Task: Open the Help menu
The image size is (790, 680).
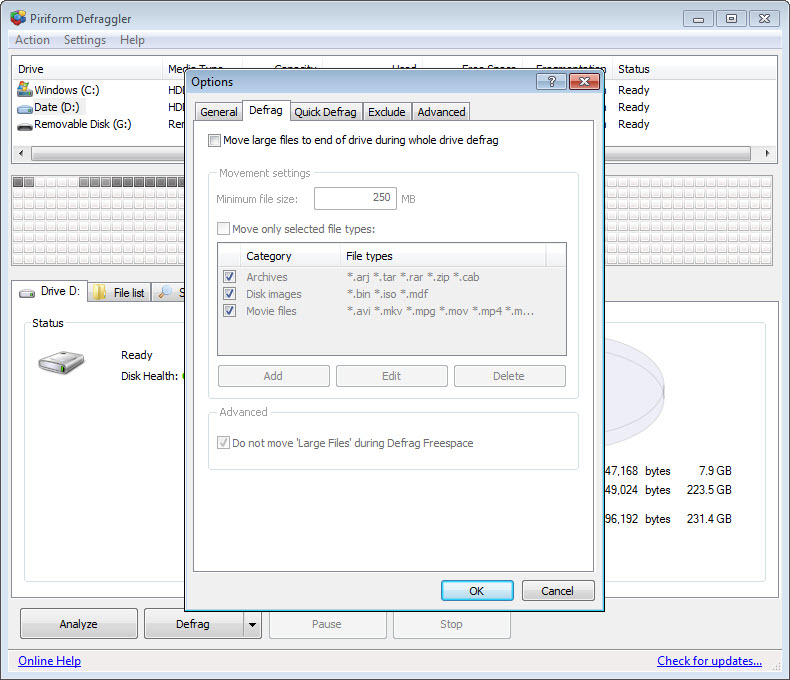Action: click(x=132, y=40)
